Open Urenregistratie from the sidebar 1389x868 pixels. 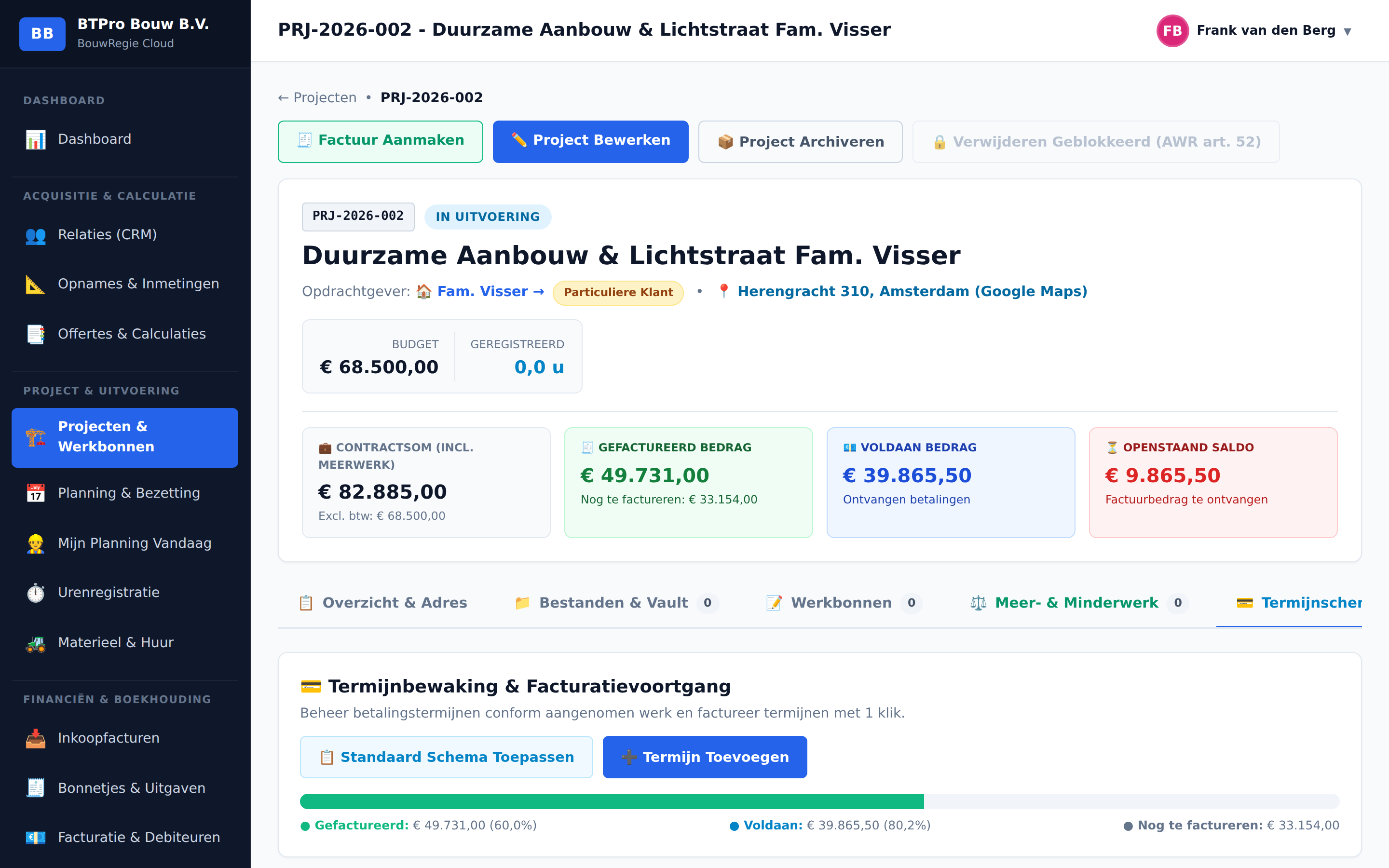pos(124,593)
